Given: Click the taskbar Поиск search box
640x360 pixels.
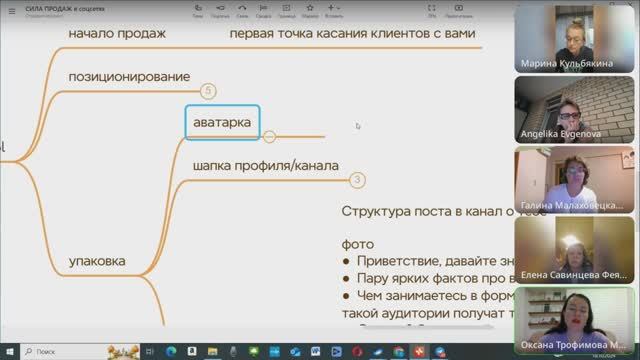Looking at the screenshot, I should [x=80, y=351].
